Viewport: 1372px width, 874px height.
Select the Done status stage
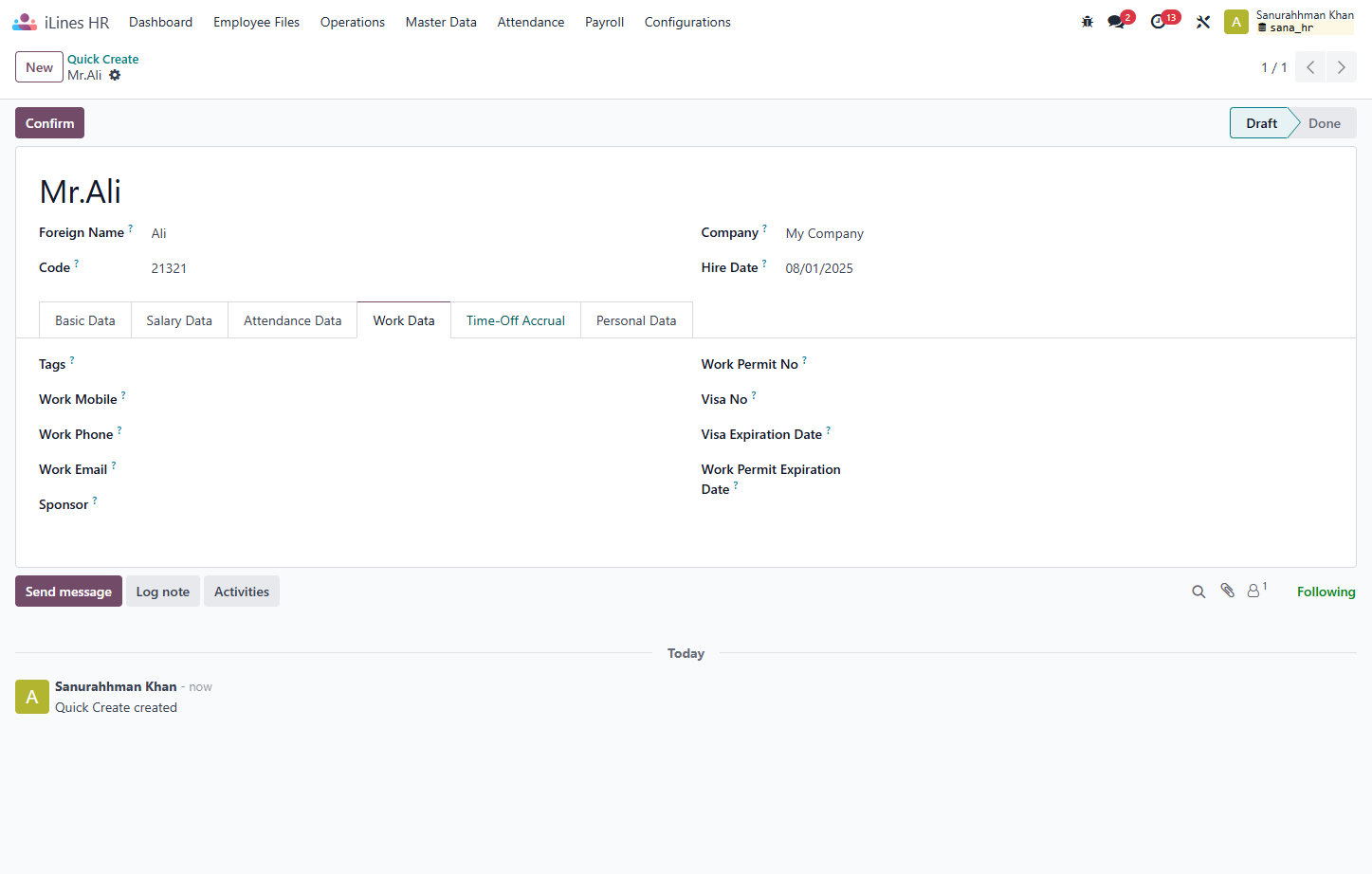pyautogui.click(x=1325, y=123)
